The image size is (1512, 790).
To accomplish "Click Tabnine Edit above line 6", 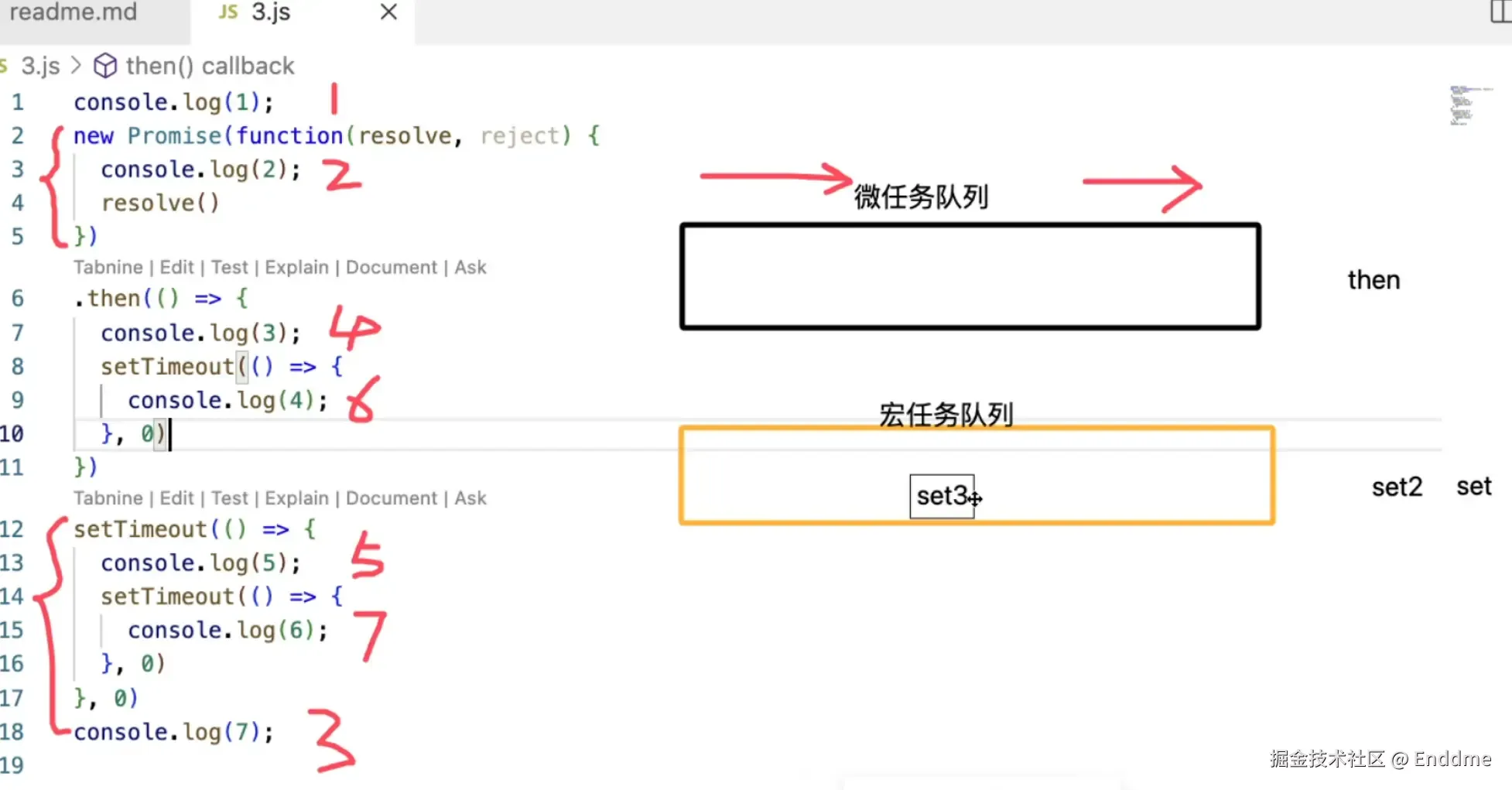I will click(176, 268).
